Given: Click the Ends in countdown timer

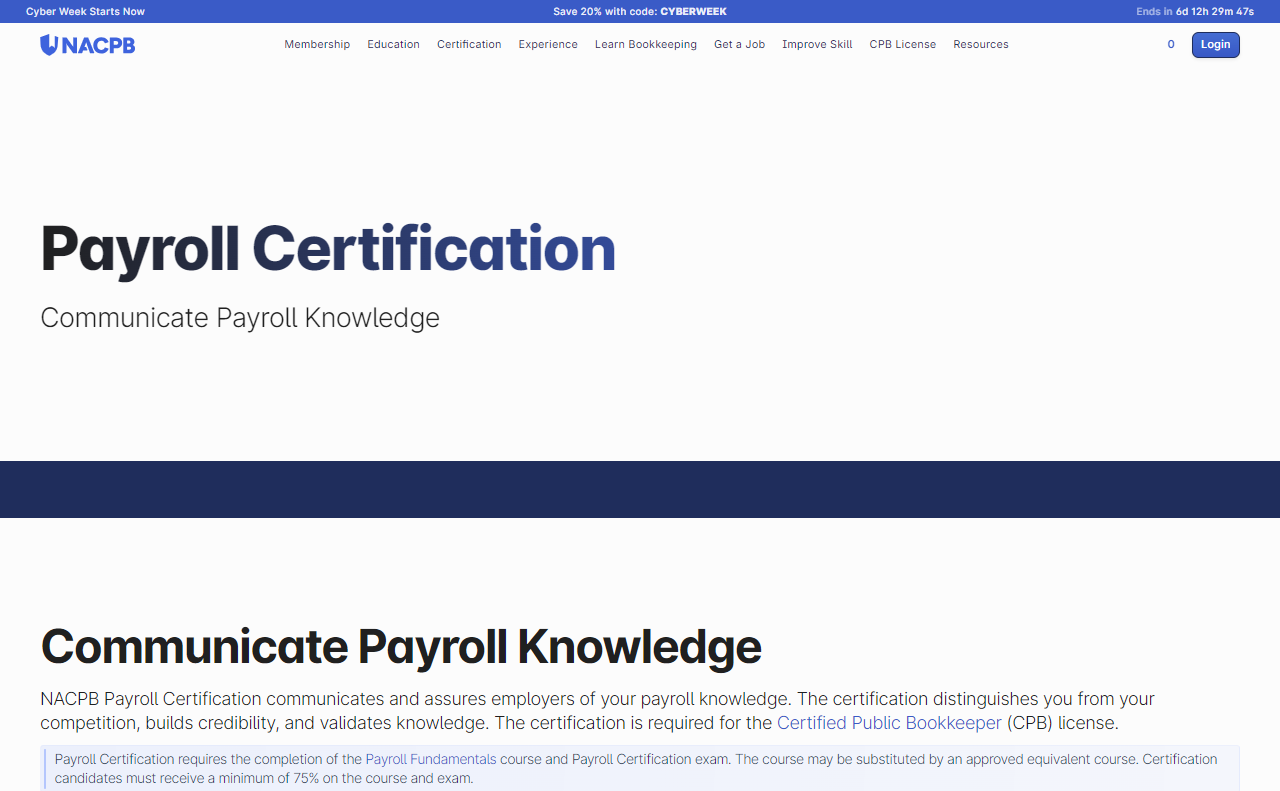Looking at the screenshot, I should (x=1195, y=11).
